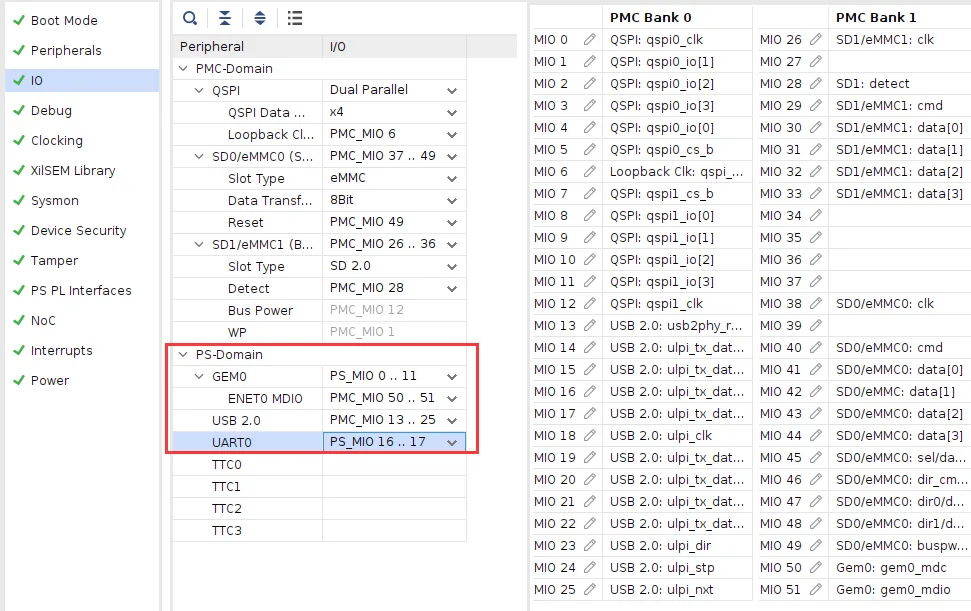Screen dimensions: 971x611
Task: Click the Expand All toolbar icon
Action: point(259,18)
